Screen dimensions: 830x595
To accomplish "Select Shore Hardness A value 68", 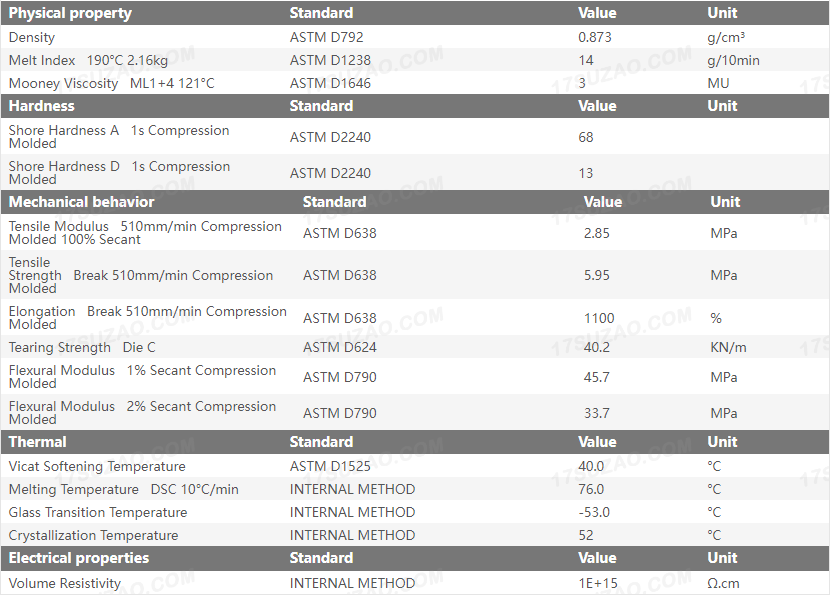I will point(586,137).
